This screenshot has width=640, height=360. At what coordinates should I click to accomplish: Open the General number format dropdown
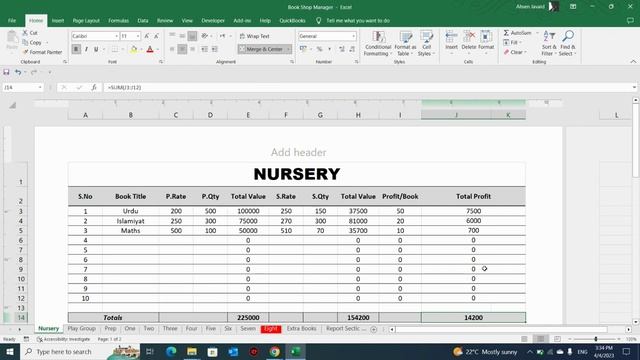[353, 36]
